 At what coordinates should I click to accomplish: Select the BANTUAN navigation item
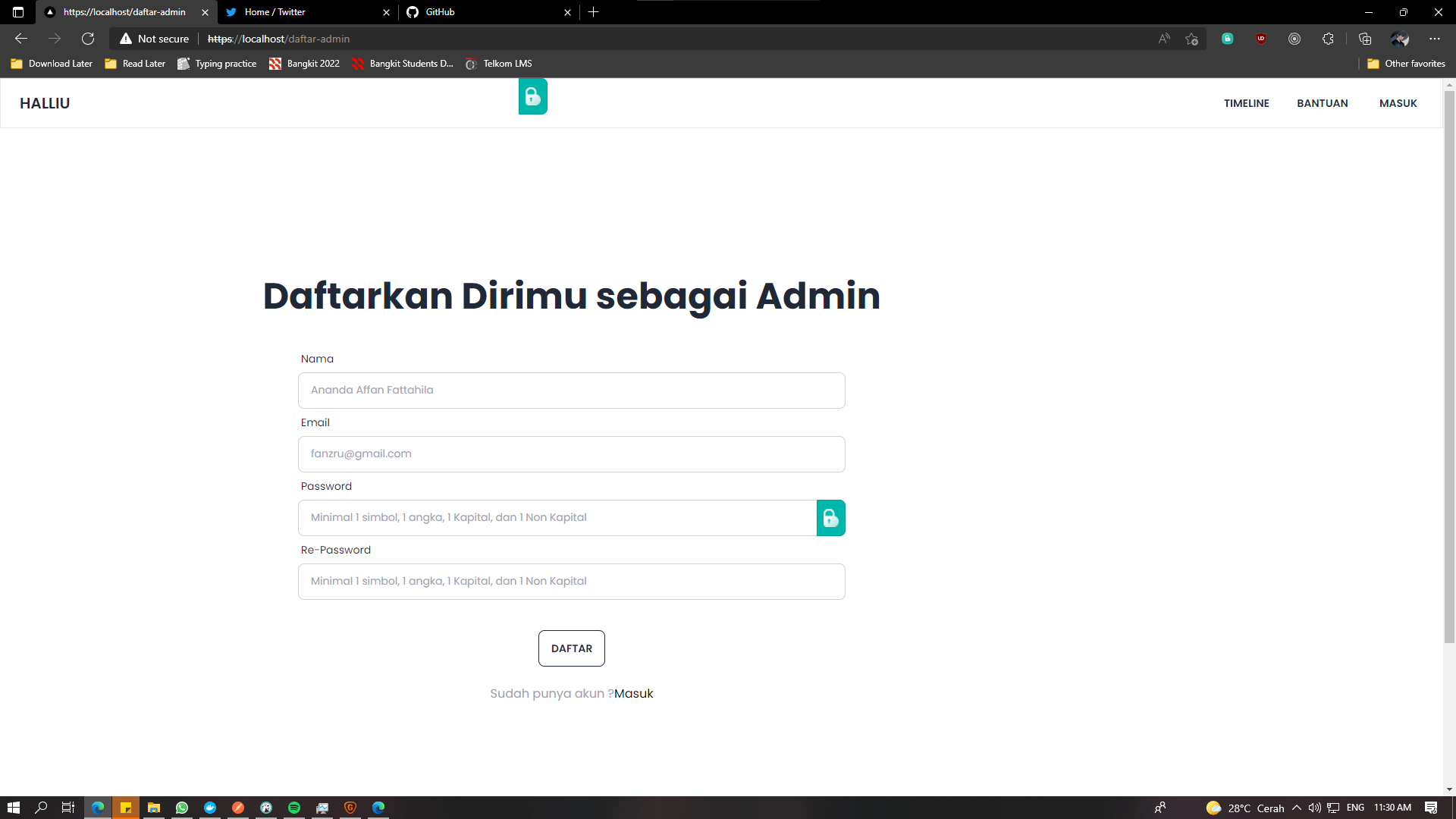pyautogui.click(x=1322, y=103)
